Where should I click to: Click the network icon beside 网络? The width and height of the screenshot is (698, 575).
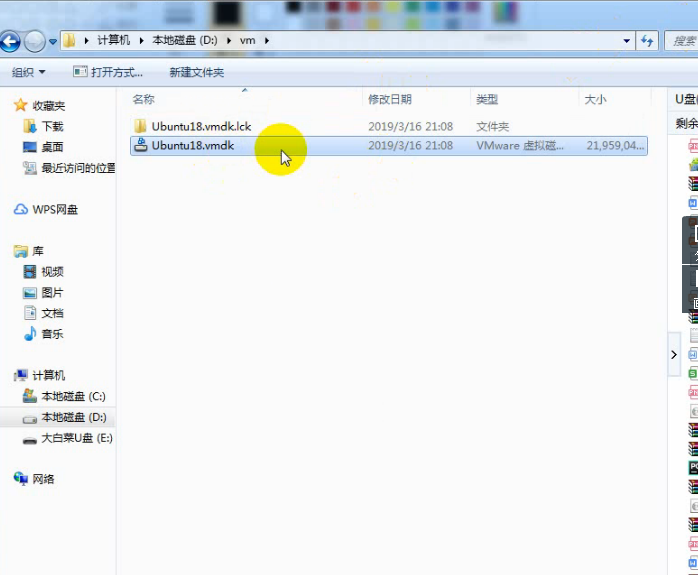pos(20,478)
